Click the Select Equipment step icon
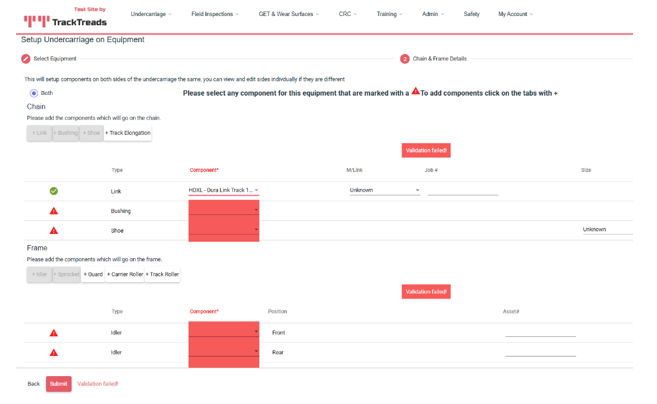 tap(26, 59)
